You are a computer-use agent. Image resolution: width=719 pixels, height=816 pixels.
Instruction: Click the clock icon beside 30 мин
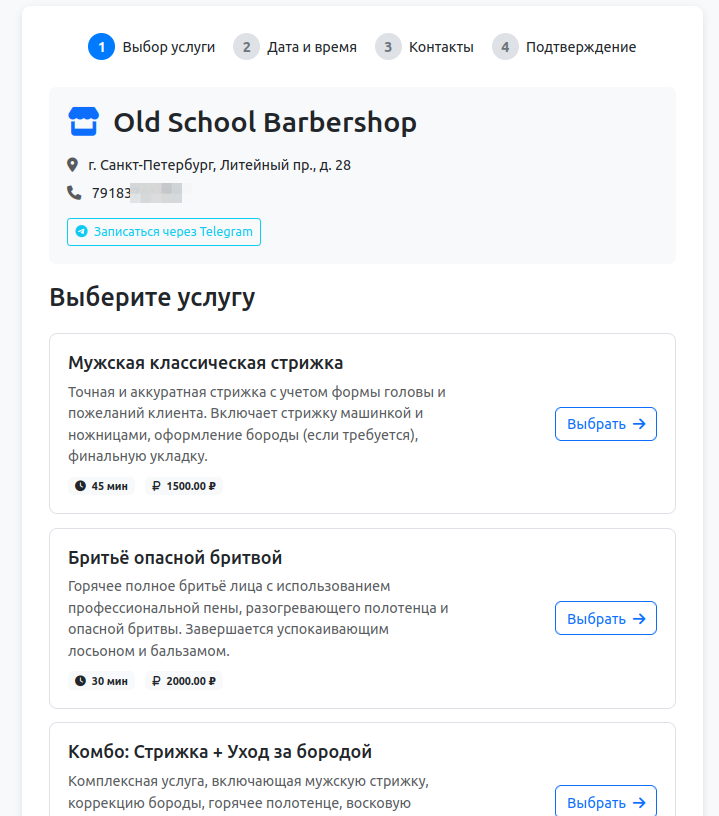click(80, 681)
